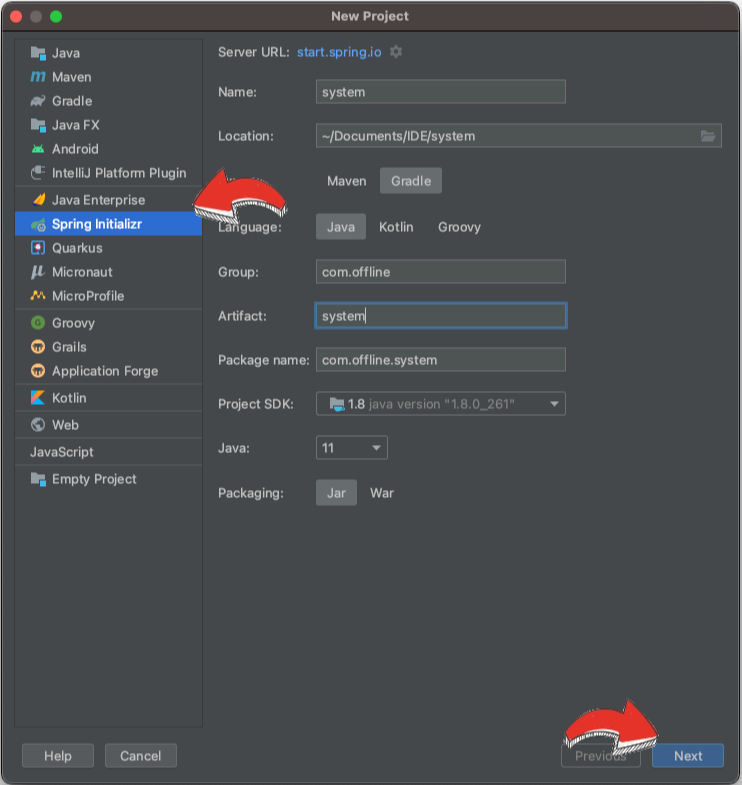Click the Quarkus icon in sidebar
This screenshot has height=785, width=742.
(38, 248)
